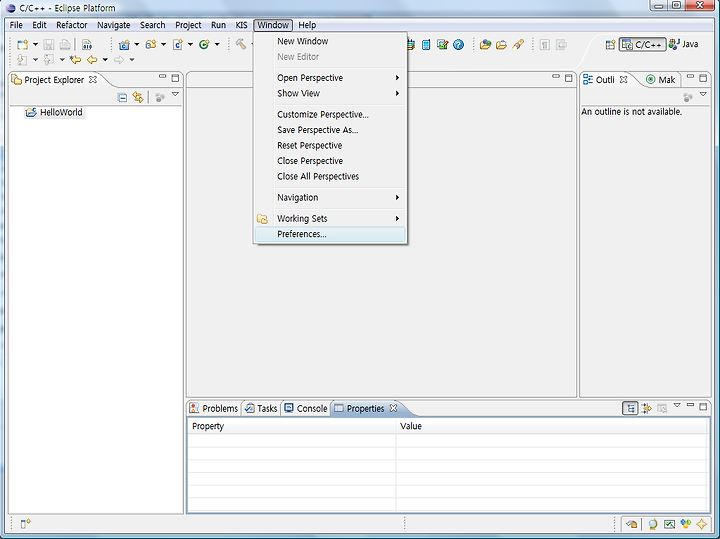Select Close All Perspectives entry
This screenshot has width=720, height=539.
click(x=330, y=177)
